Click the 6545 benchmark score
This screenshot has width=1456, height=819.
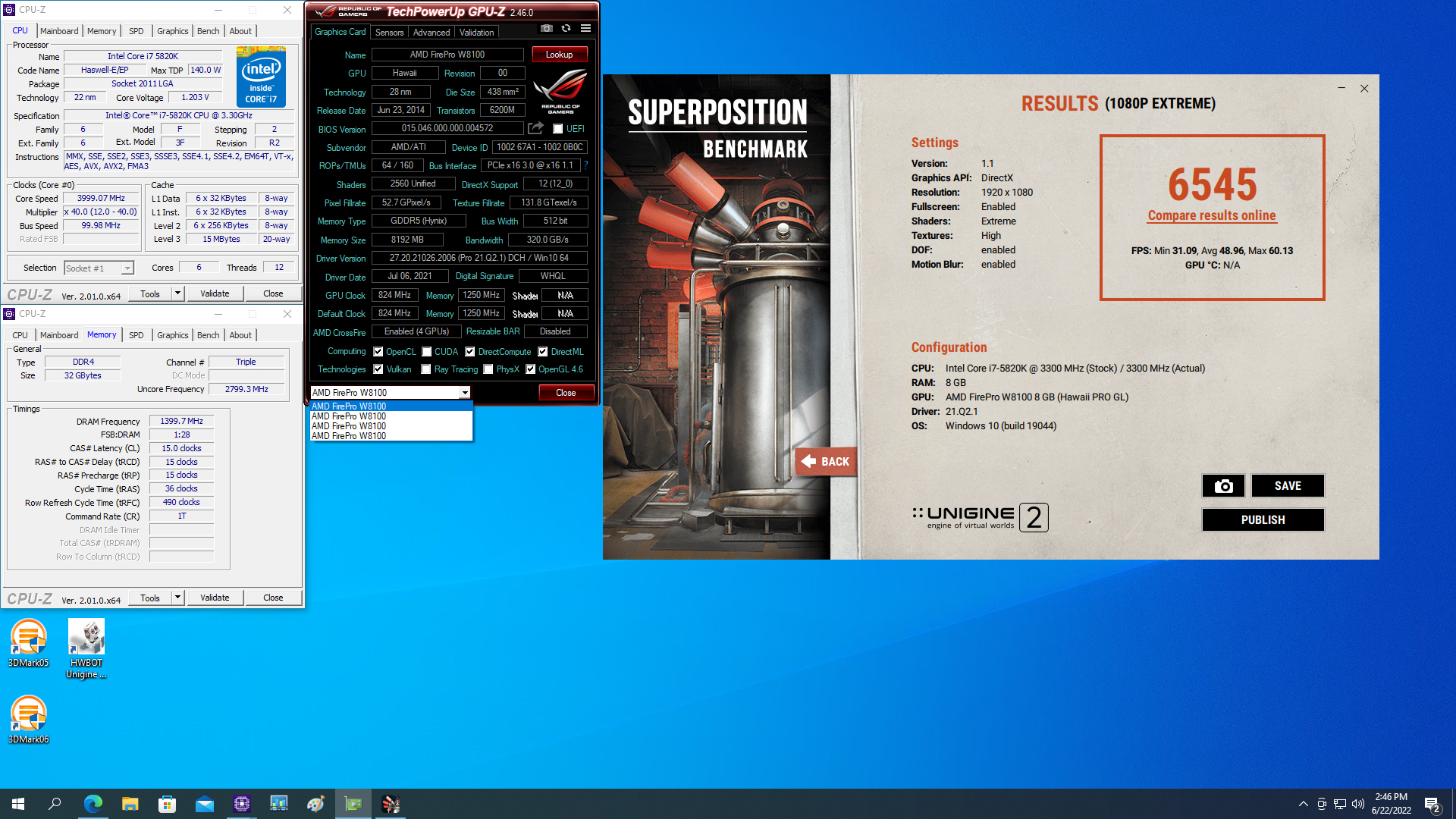click(1212, 184)
